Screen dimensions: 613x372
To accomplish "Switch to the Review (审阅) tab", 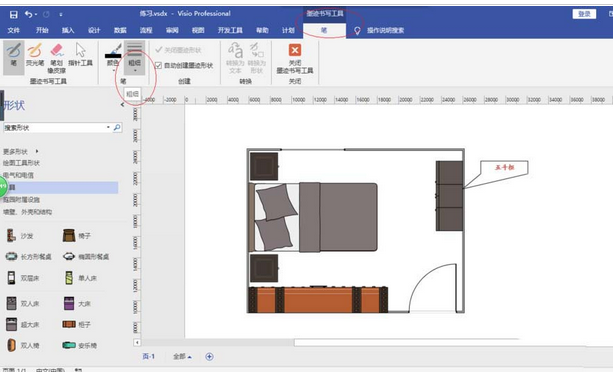I will 172,30.
